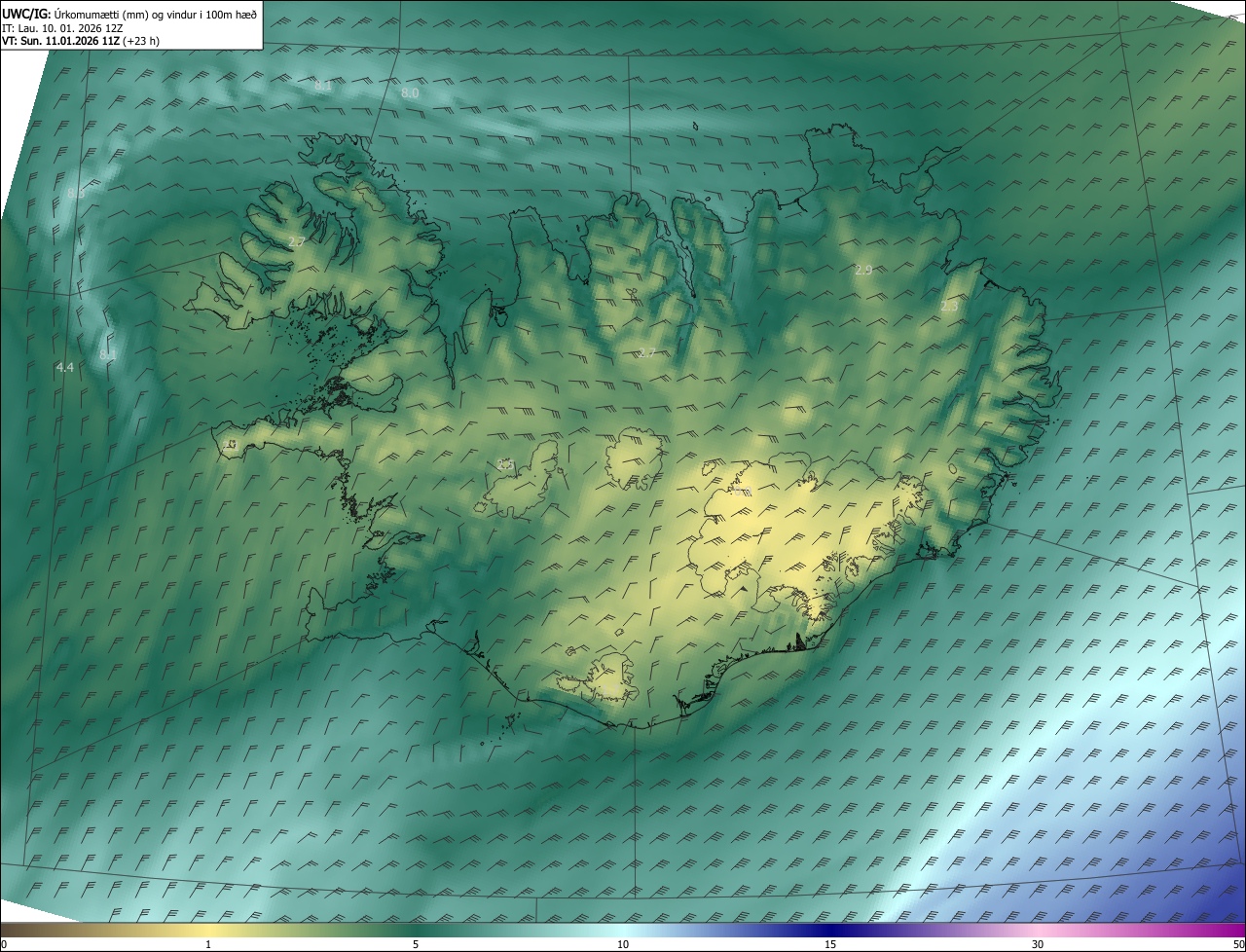Click the 2.9 value label
The image size is (1246, 952).
(863, 270)
